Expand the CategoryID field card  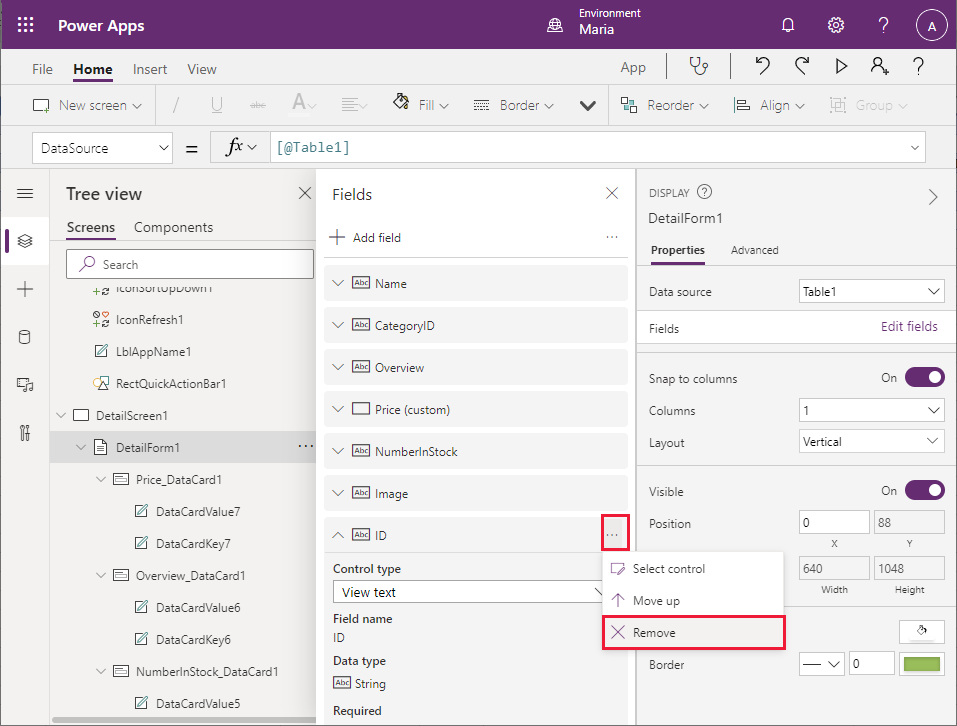pos(338,326)
